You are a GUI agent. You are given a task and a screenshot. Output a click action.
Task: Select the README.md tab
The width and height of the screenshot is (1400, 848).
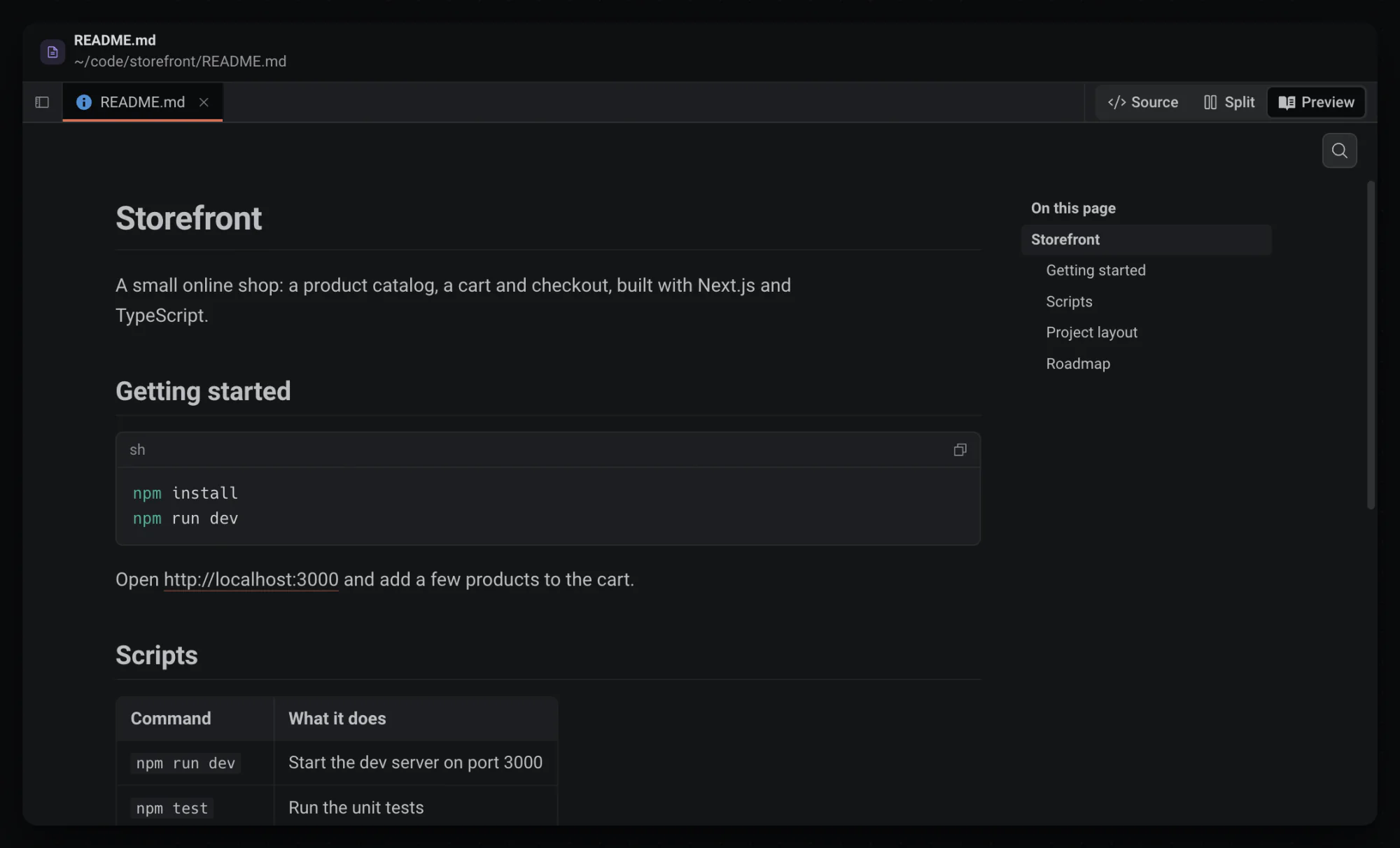(x=143, y=102)
